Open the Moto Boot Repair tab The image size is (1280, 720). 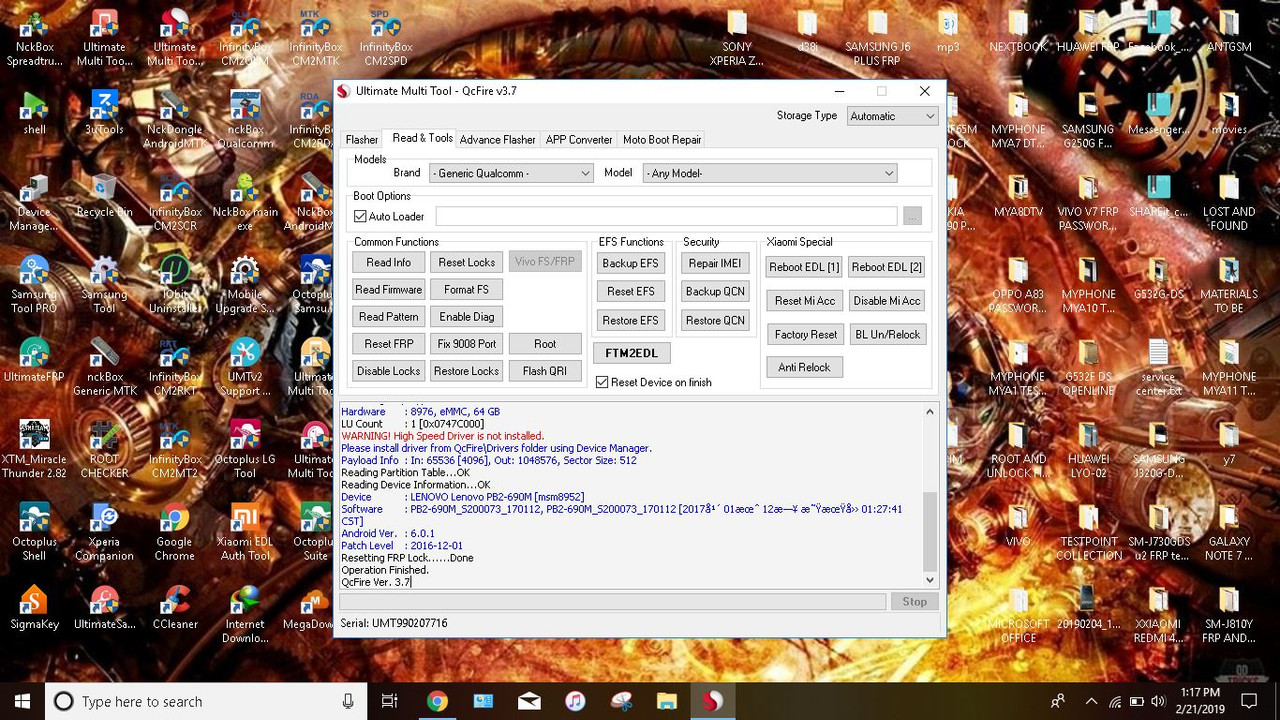(662, 140)
